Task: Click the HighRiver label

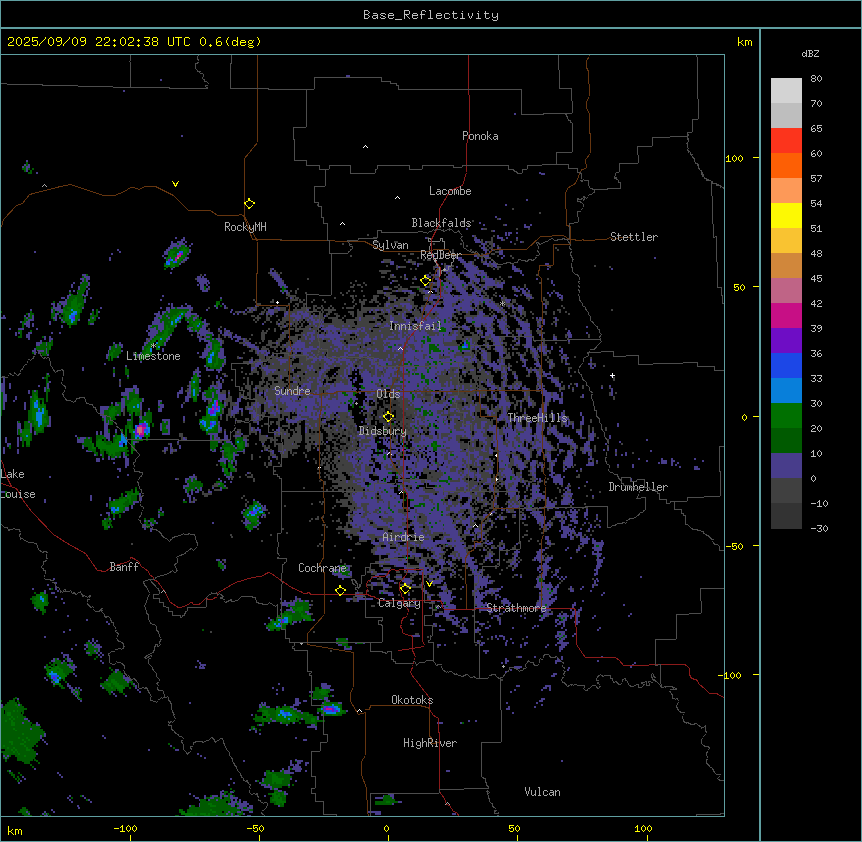Action: [430, 743]
